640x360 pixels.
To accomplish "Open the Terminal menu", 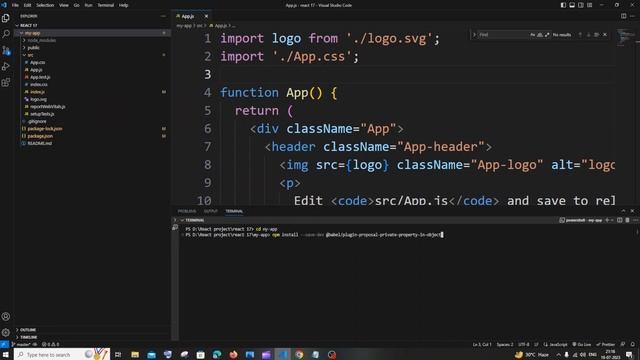I will pos(106,5).
